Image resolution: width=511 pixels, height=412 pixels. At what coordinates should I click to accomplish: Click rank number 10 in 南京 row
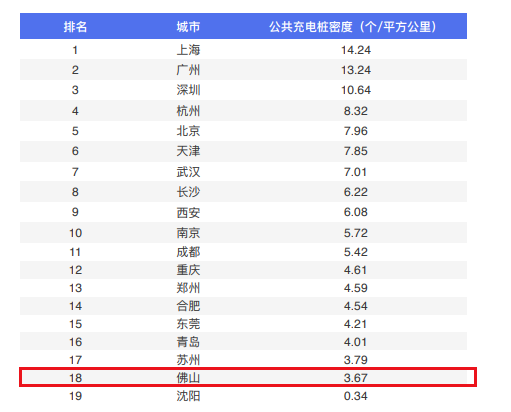click(x=76, y=233)
